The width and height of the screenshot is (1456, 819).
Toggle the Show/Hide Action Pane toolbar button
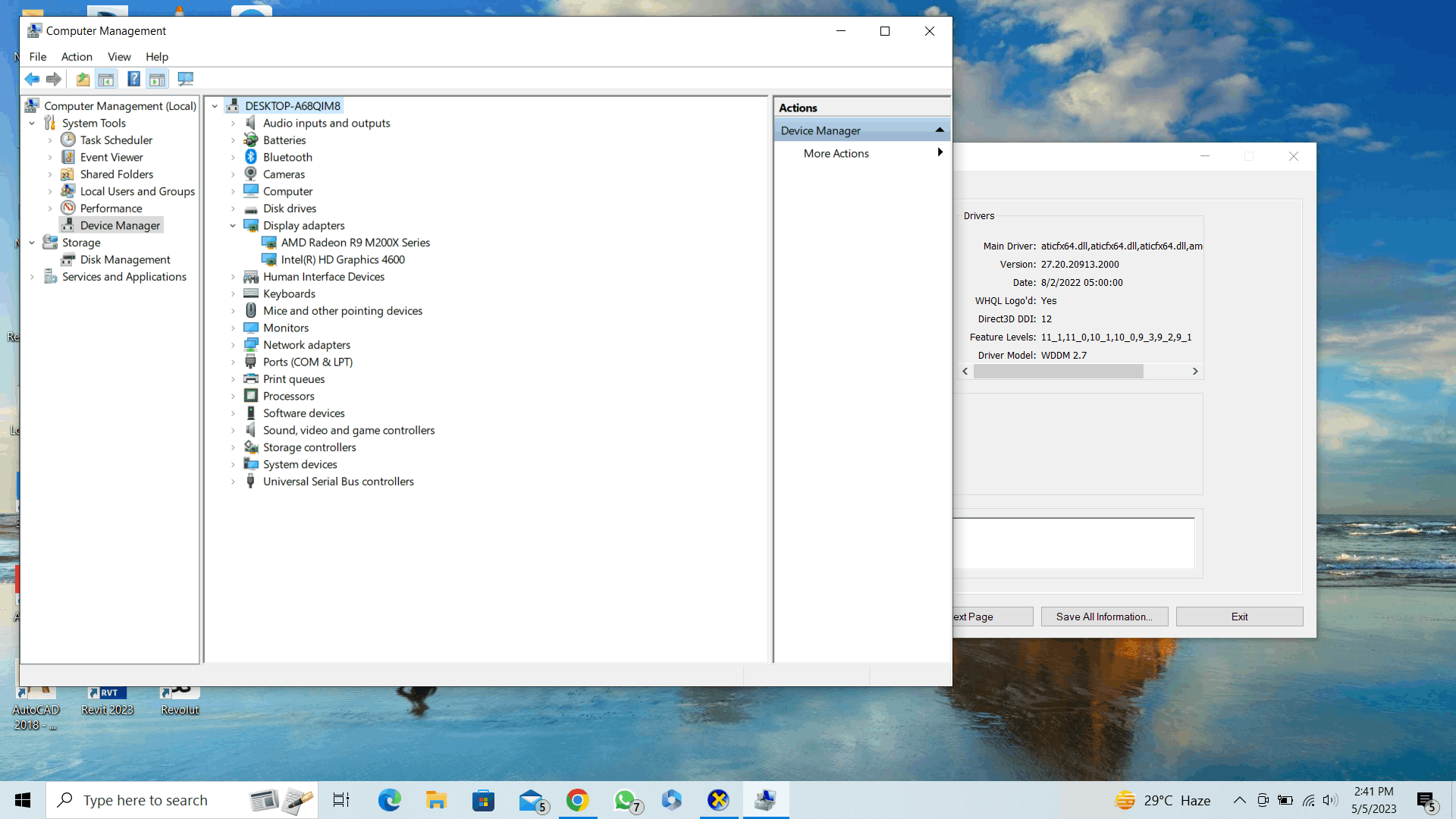point(157,79)
